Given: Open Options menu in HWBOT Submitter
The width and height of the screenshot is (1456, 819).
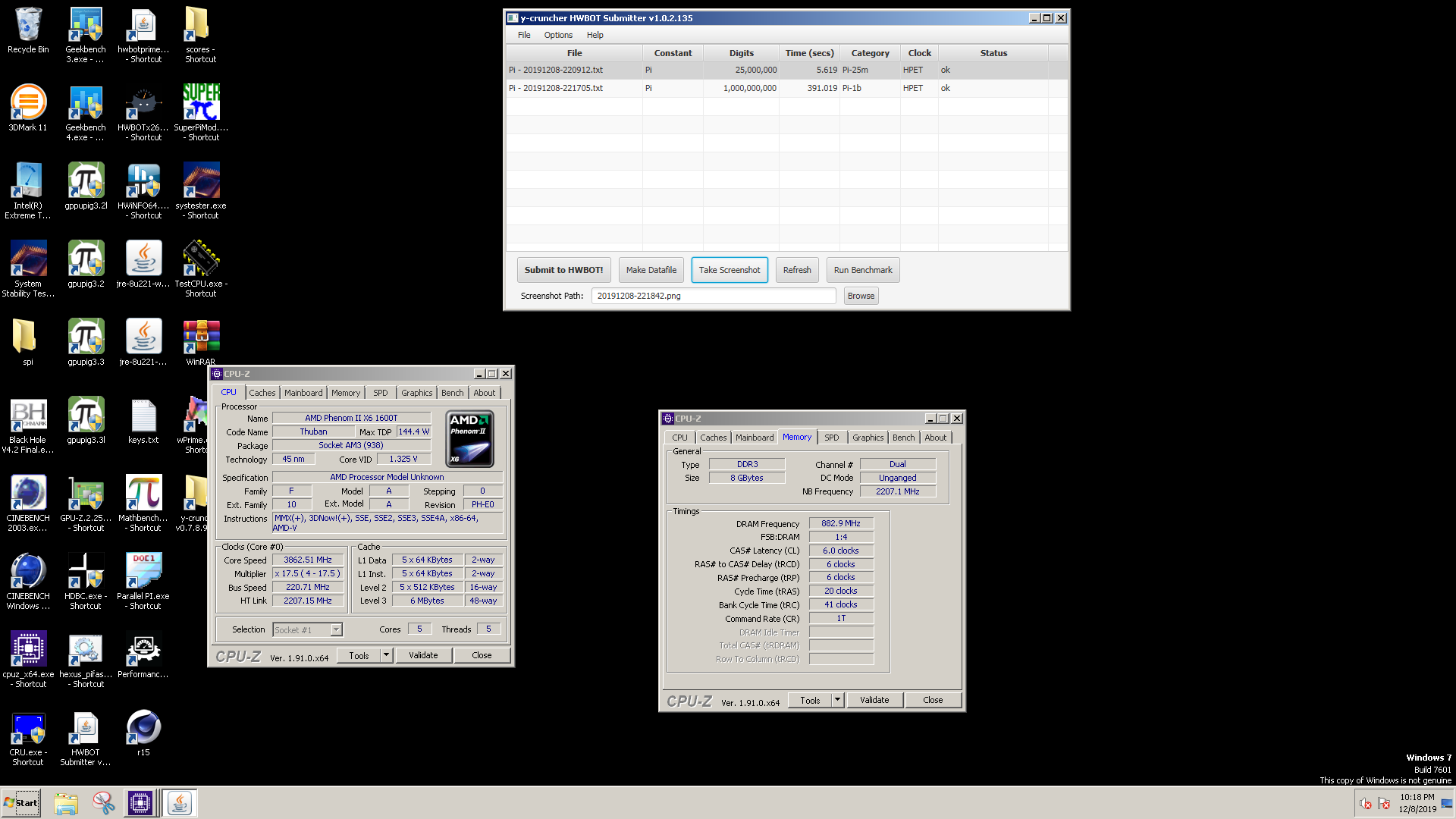Looking at the screenshot, I should point(558,35).
